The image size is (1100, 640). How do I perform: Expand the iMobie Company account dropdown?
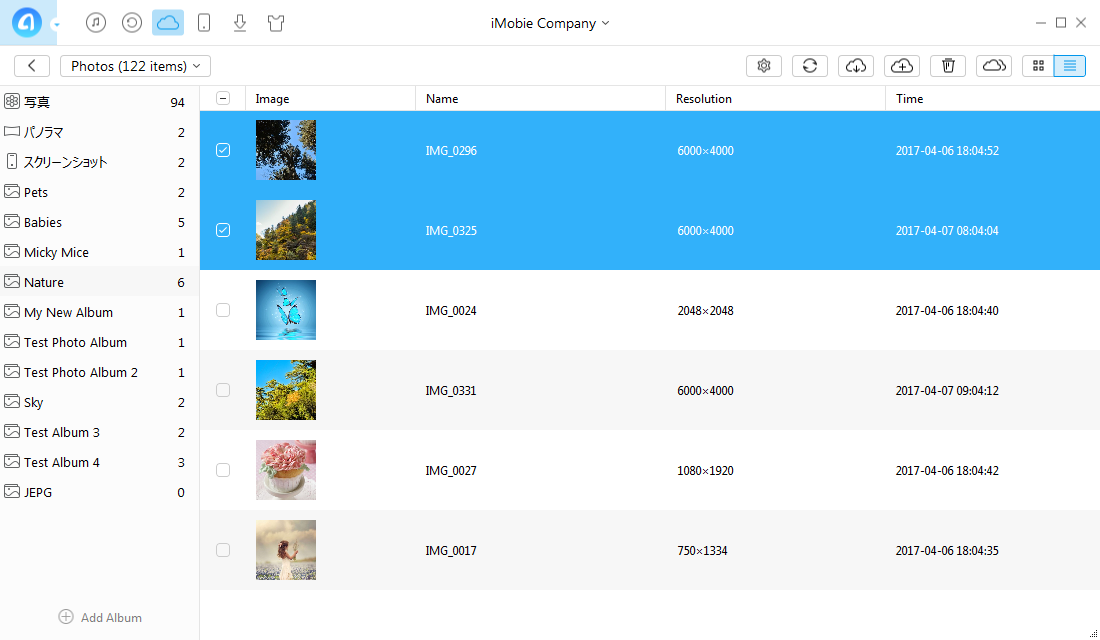(550, 23)
